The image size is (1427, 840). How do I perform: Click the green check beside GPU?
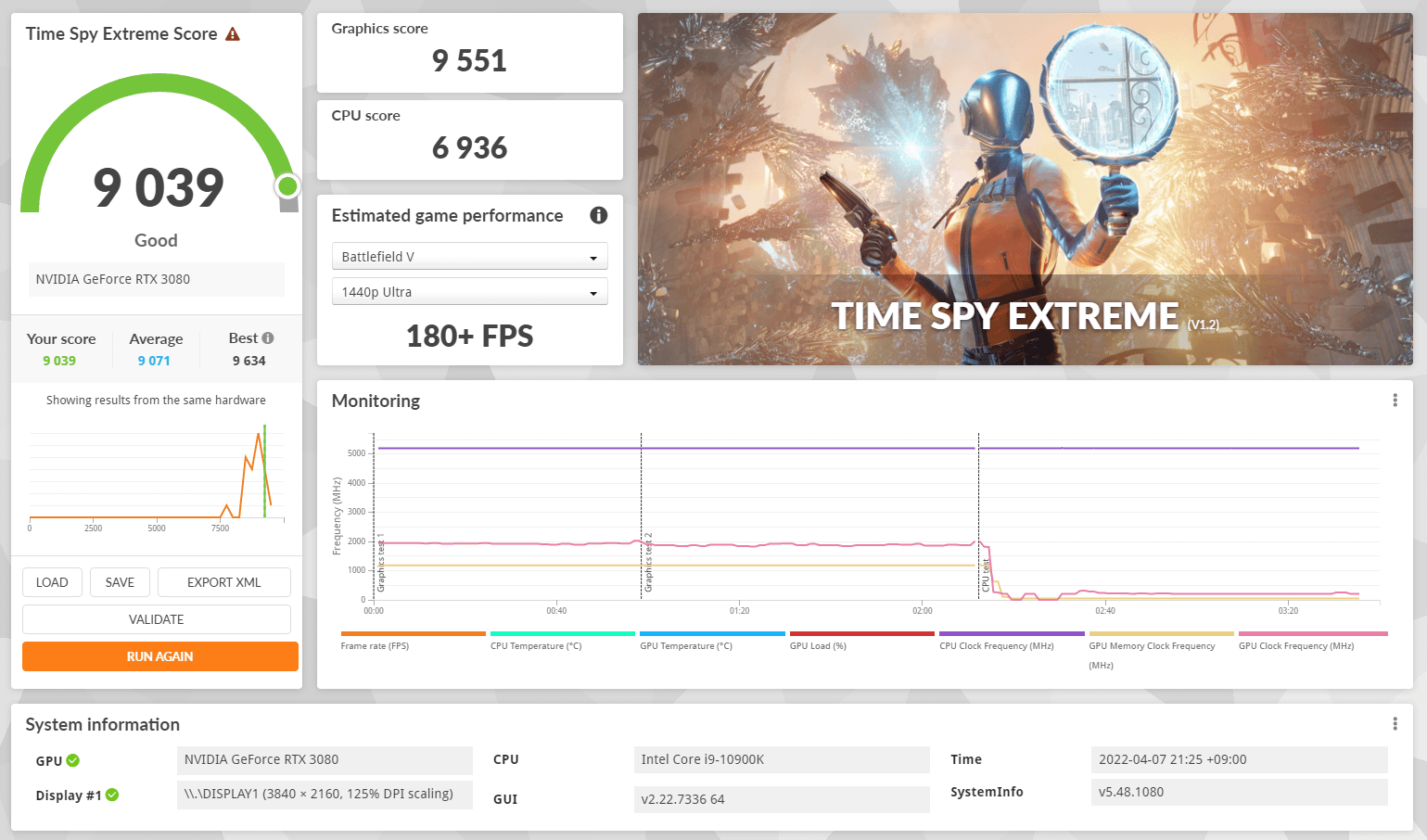pos(73,760)
